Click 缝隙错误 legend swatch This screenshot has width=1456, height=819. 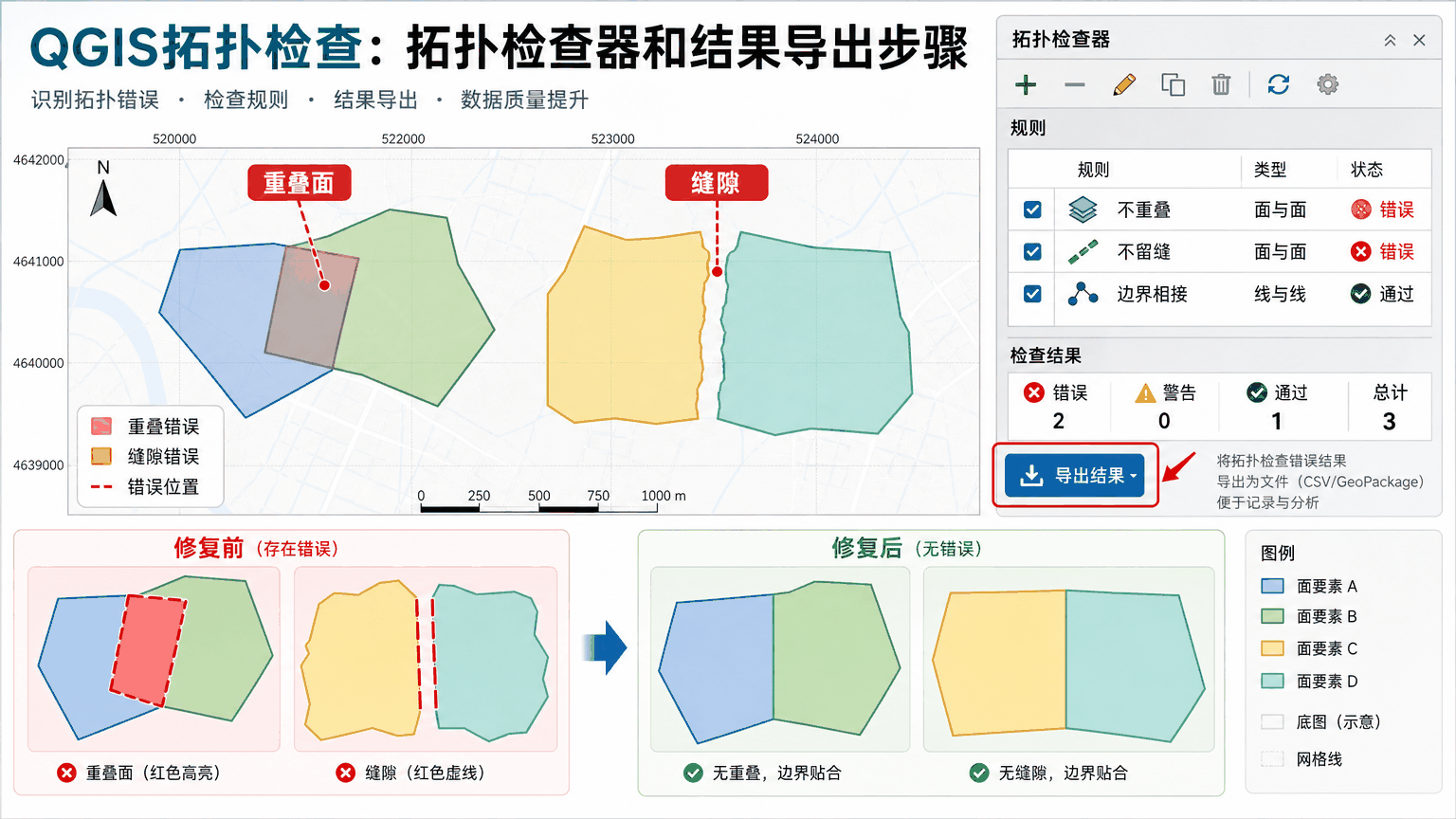tap(101, 456)
